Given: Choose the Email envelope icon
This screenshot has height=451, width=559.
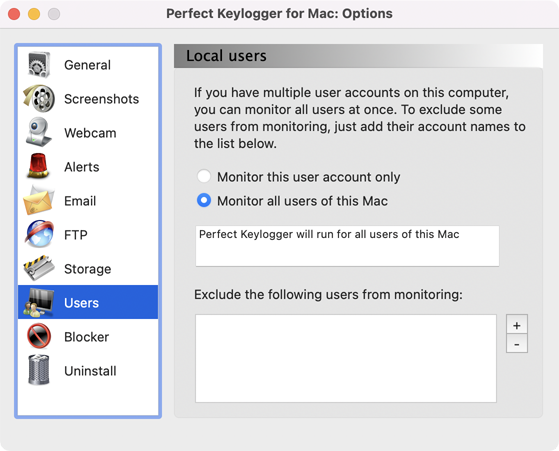Looking at the screenshot, I should pyautogui.click(x=39, y=200).
